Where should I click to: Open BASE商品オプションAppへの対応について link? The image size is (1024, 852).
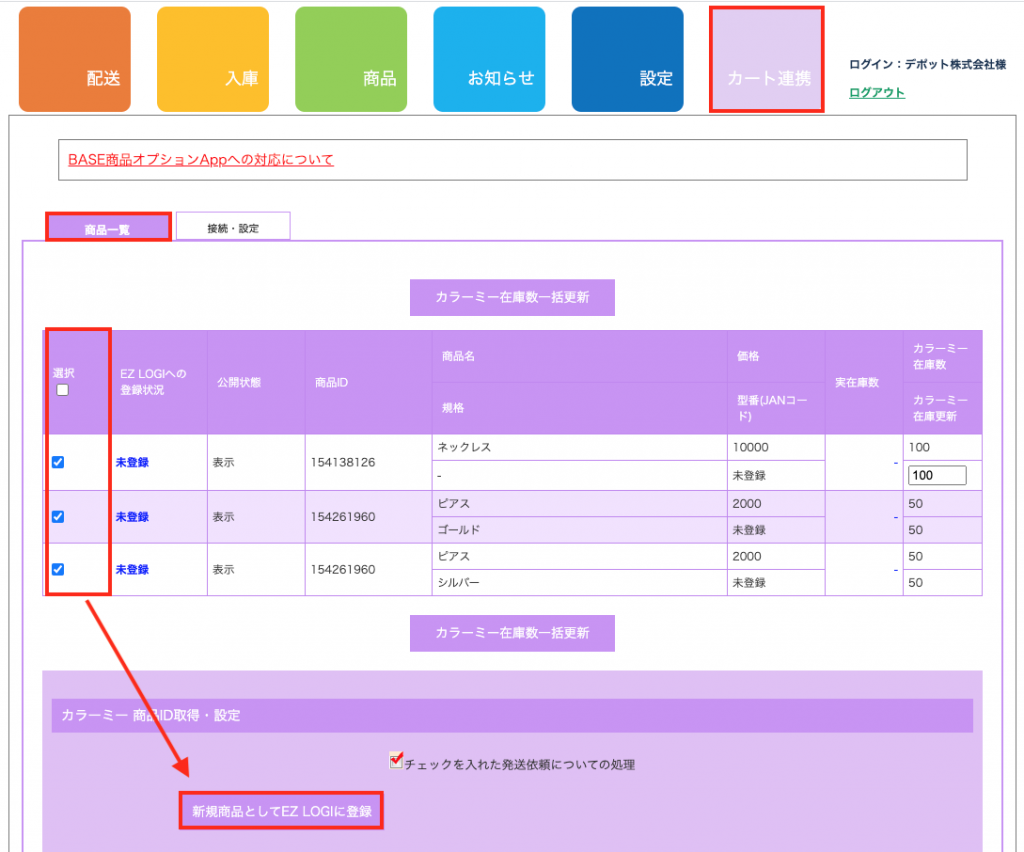tap(200, 160)
